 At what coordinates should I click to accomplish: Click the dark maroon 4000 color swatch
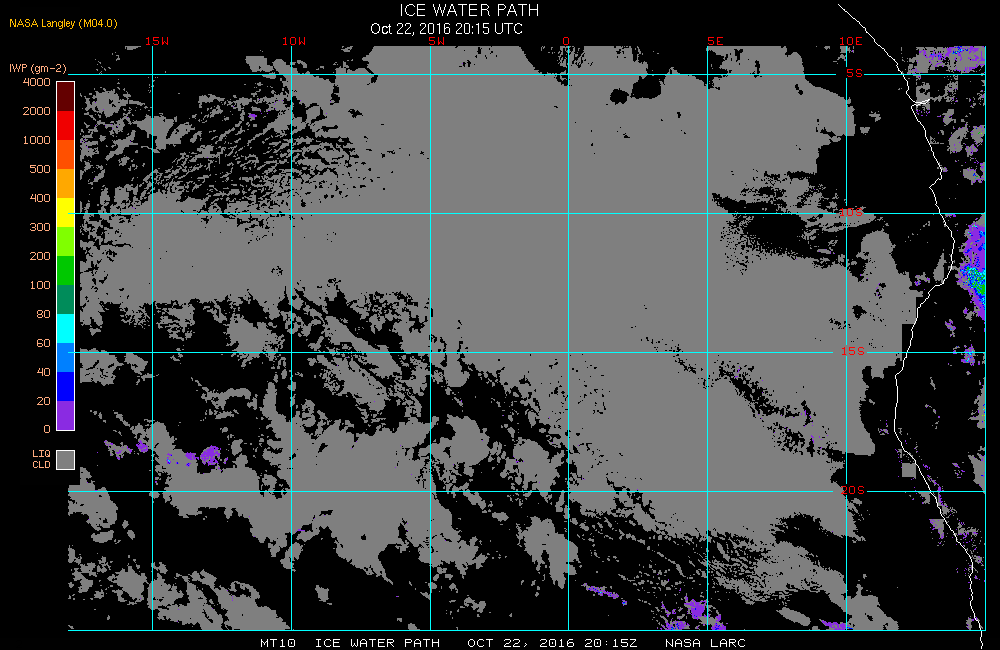click(66, 97)
